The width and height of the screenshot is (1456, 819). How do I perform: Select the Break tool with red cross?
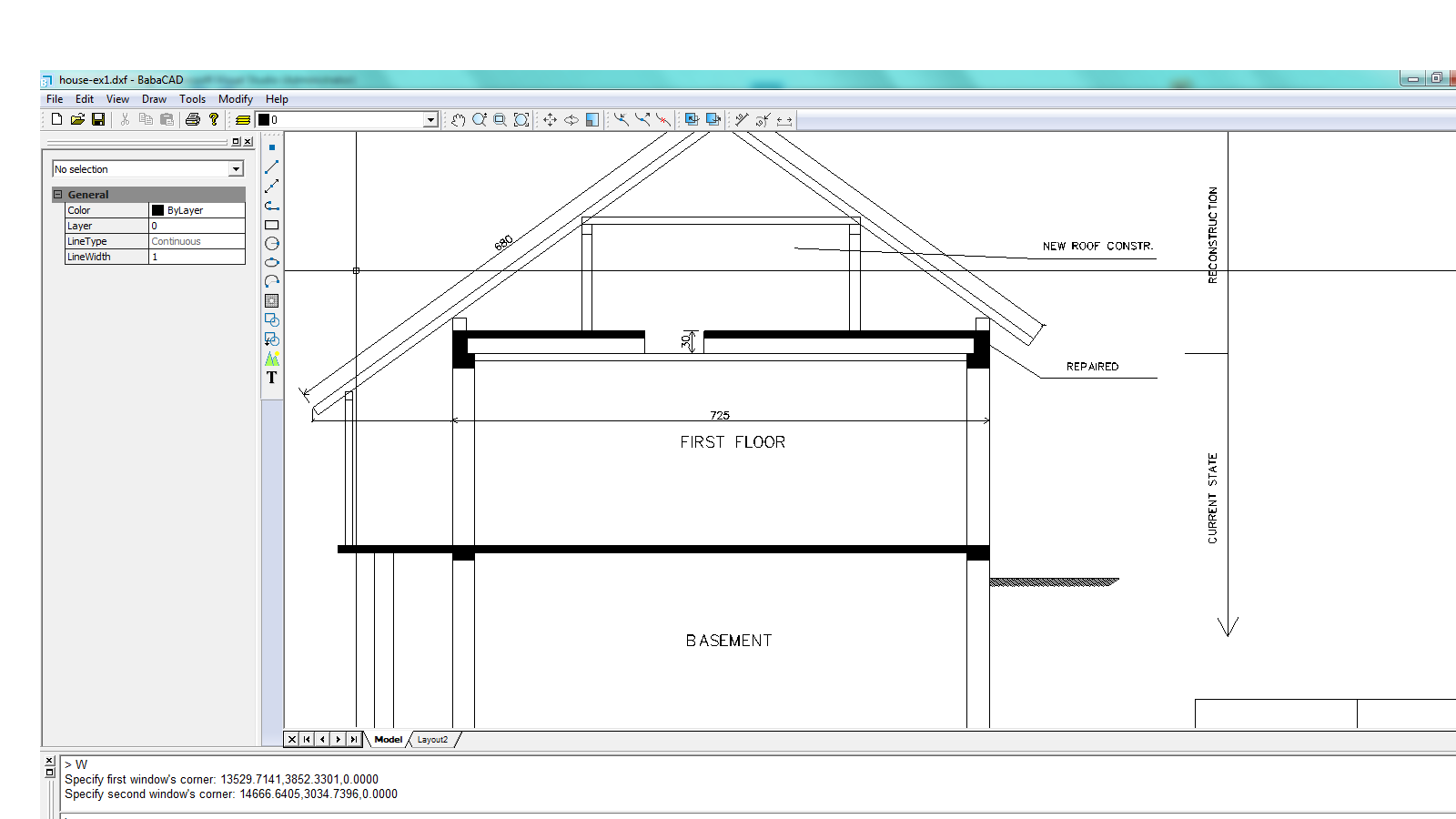pos(663,119)
